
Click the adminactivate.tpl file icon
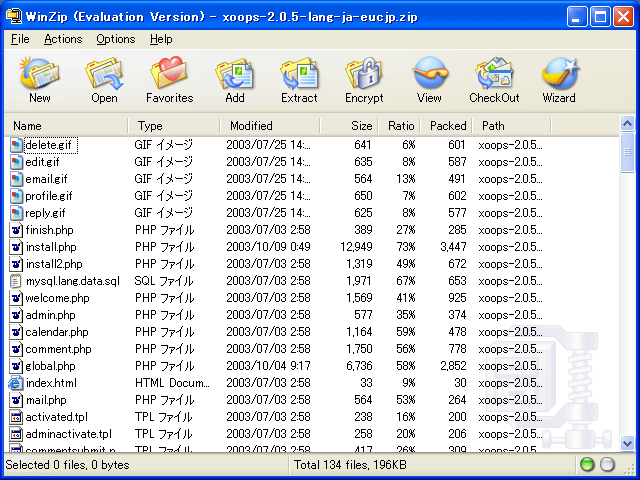[x=16, y=434]
